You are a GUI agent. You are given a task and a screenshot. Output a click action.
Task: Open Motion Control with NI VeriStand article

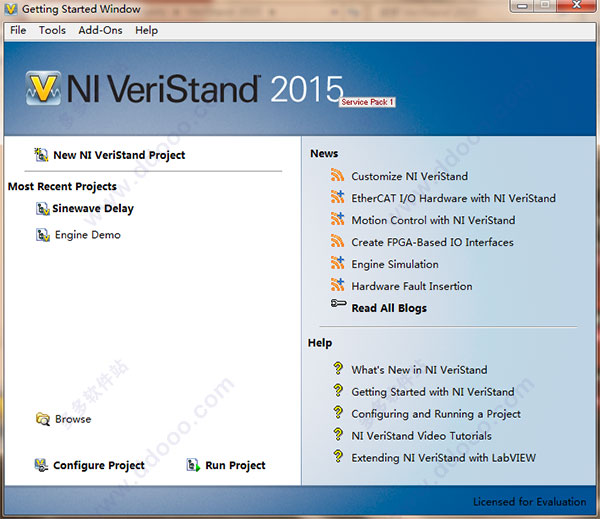point(433,220)
